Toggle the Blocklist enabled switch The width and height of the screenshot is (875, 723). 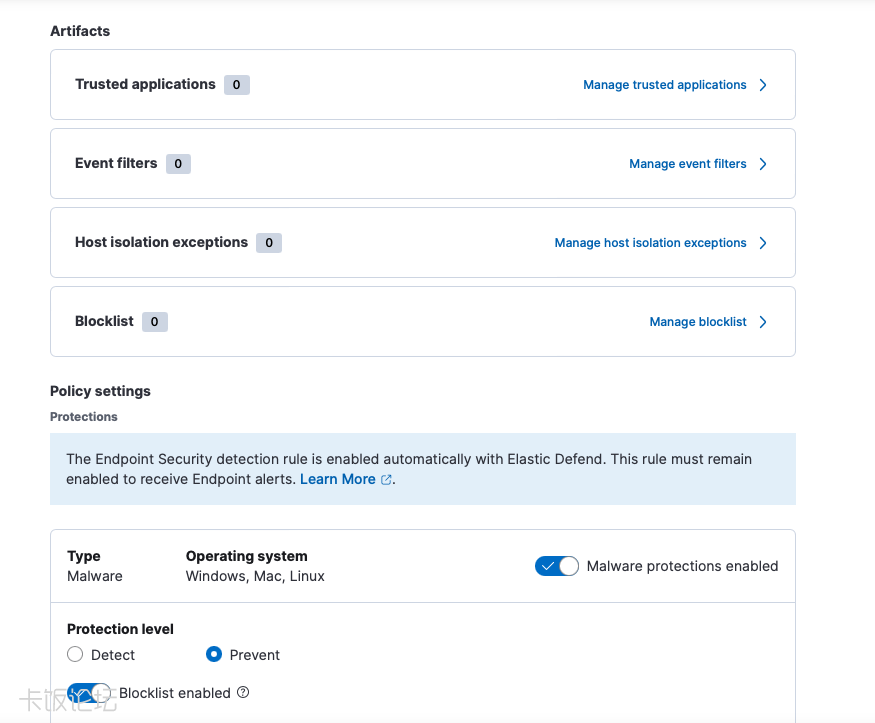89,693
